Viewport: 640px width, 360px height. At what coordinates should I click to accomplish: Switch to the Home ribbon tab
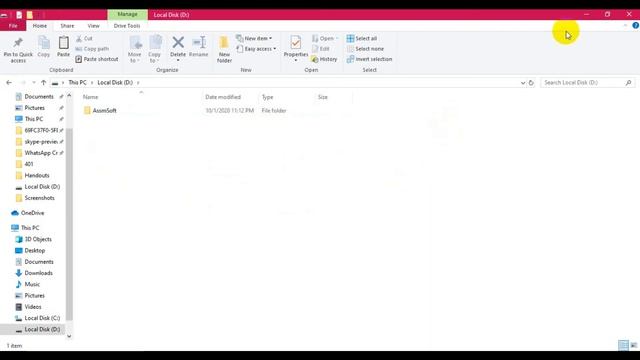[40, 26]
